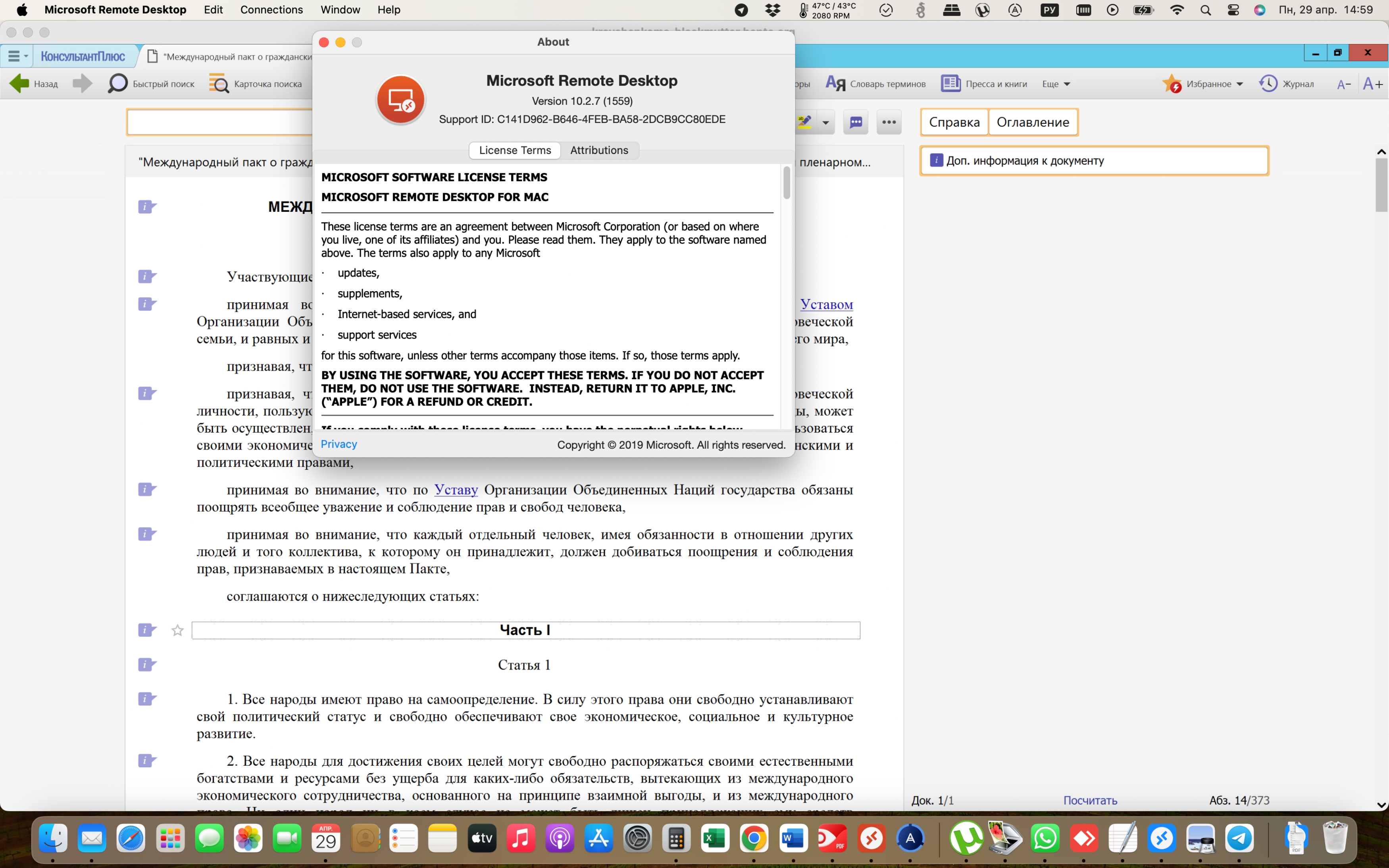Expand the highlighter dropdown arrow
Viewport: 1389px width, 868px height.
[825, 122]
